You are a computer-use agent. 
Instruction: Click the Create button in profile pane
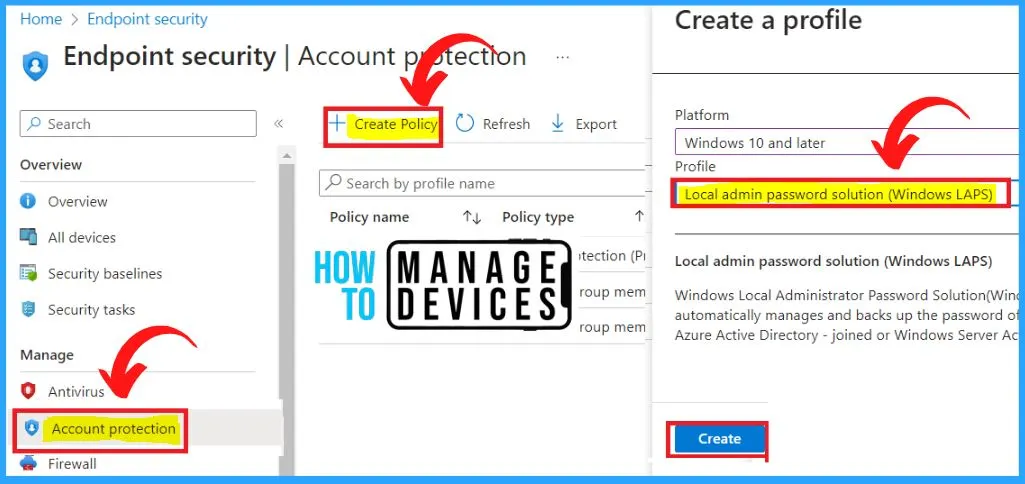click(x=719, y=439)
